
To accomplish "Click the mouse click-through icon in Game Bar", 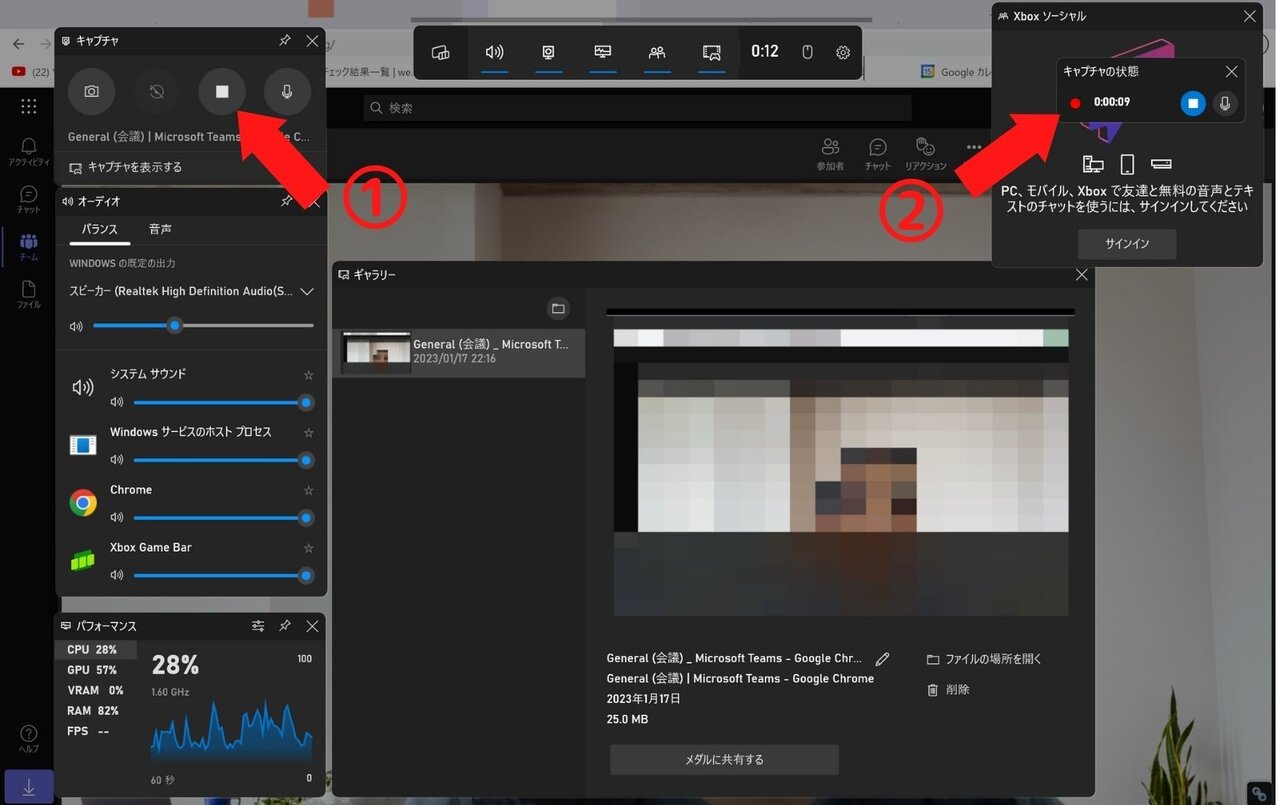I will (x=808, y=52).
